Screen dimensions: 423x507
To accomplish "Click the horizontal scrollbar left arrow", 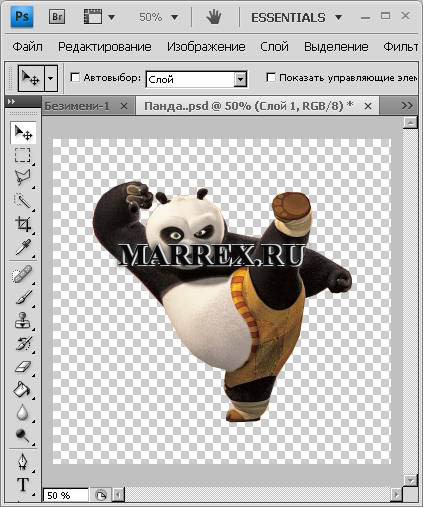I will (118, 495).
